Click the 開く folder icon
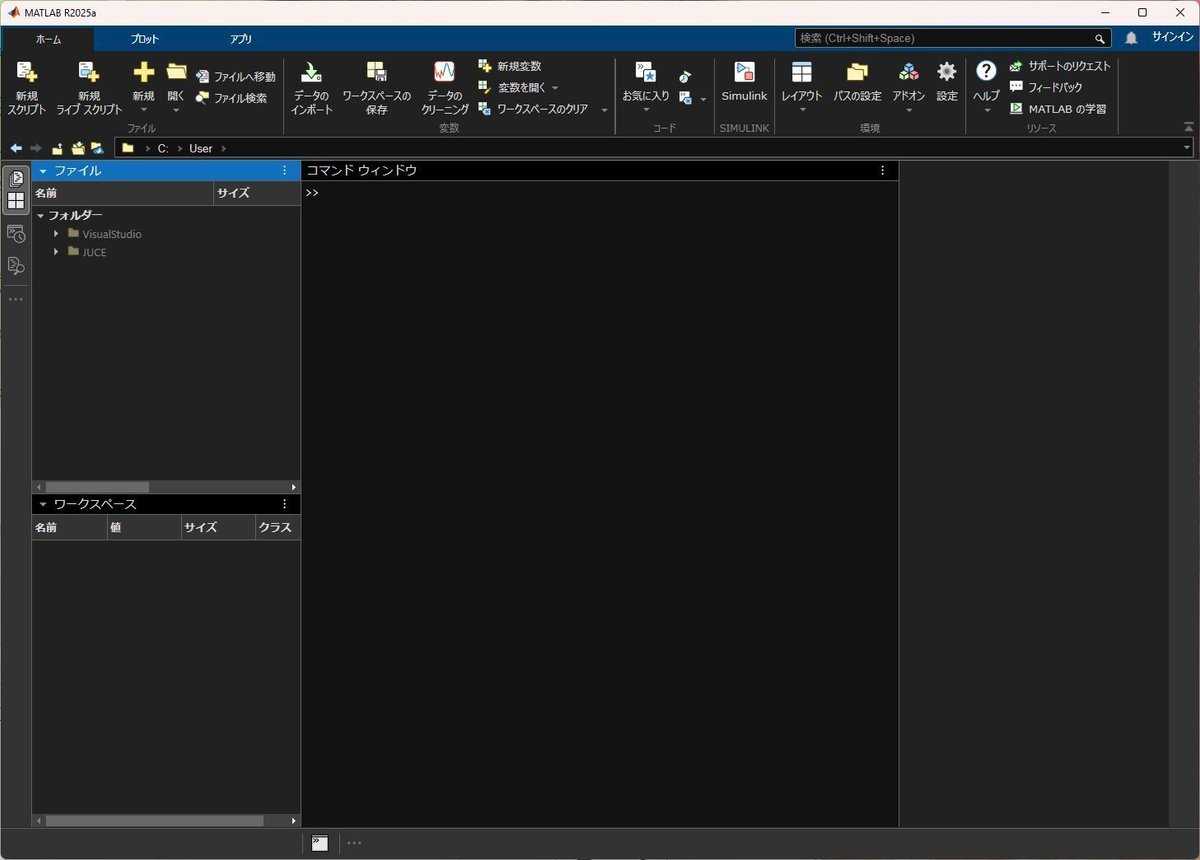Image resolution: width=1200 pixels, height=860 pixels. (177, 72)
